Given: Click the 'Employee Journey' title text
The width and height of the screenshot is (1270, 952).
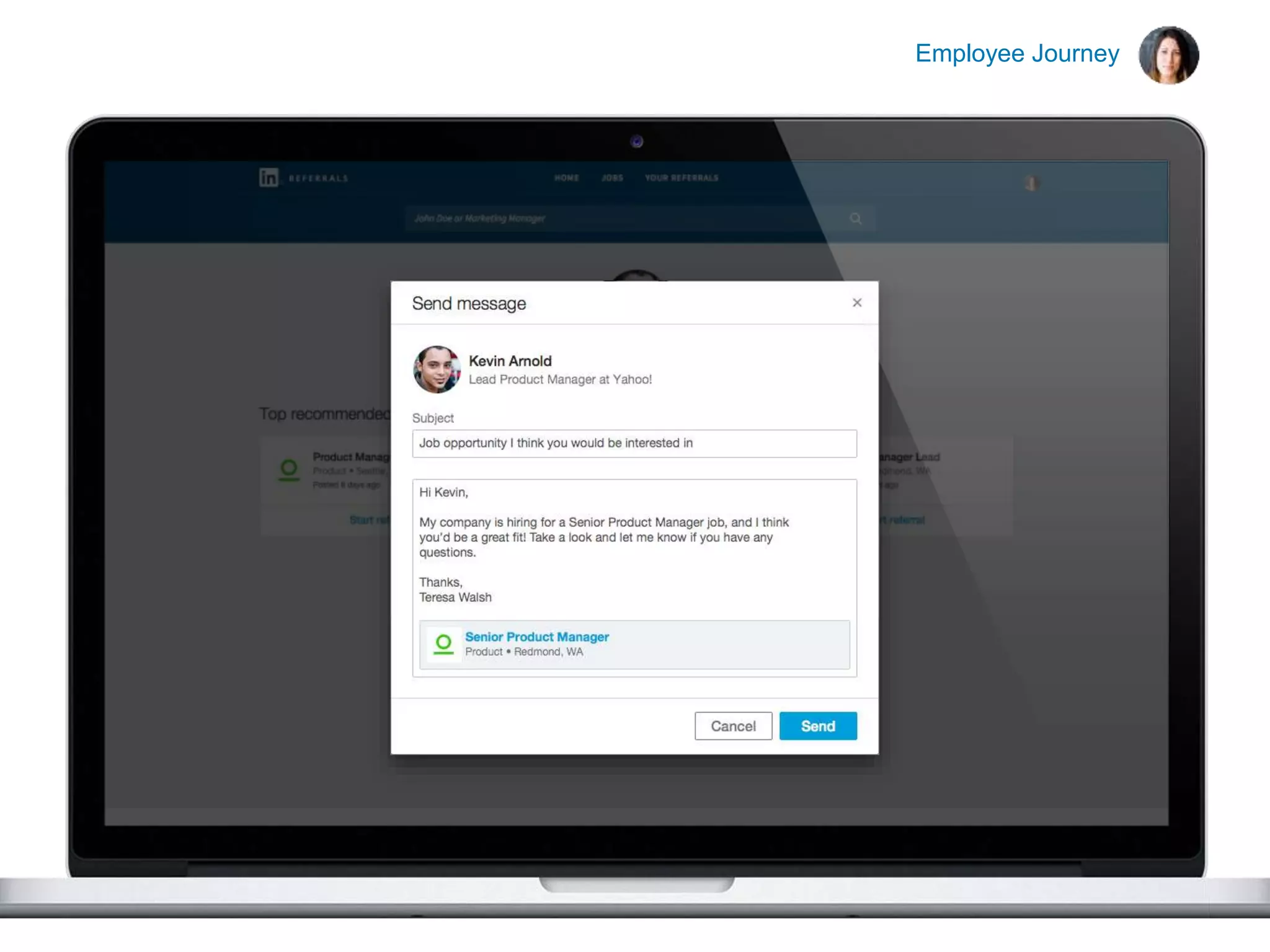Looking at the screenshot, I should pyautogui.click(x=1017, y=54).
